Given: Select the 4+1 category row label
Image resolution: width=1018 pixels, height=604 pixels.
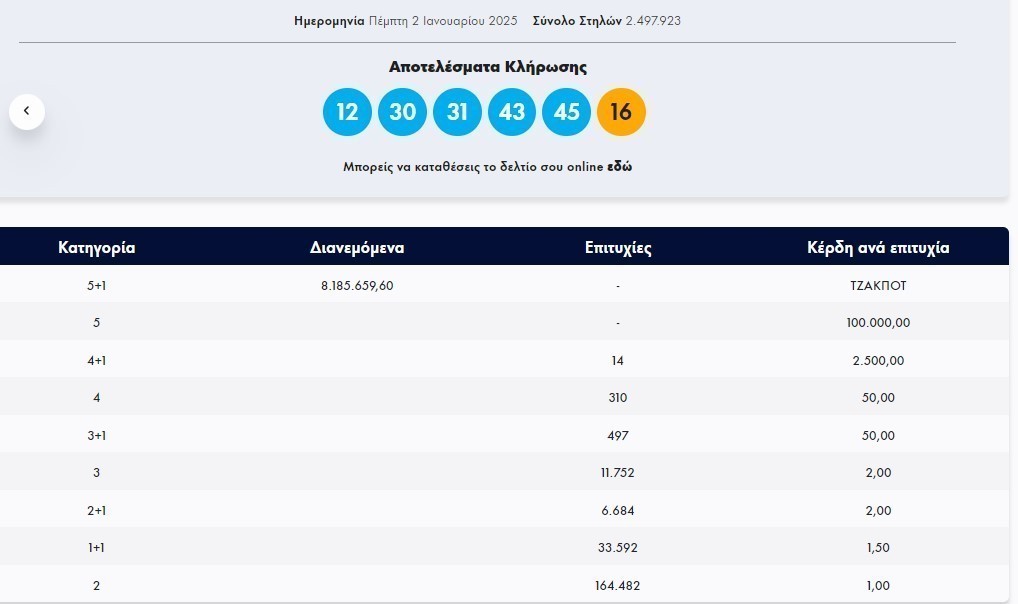Looking at the screenshot, I should pos(97,360).
